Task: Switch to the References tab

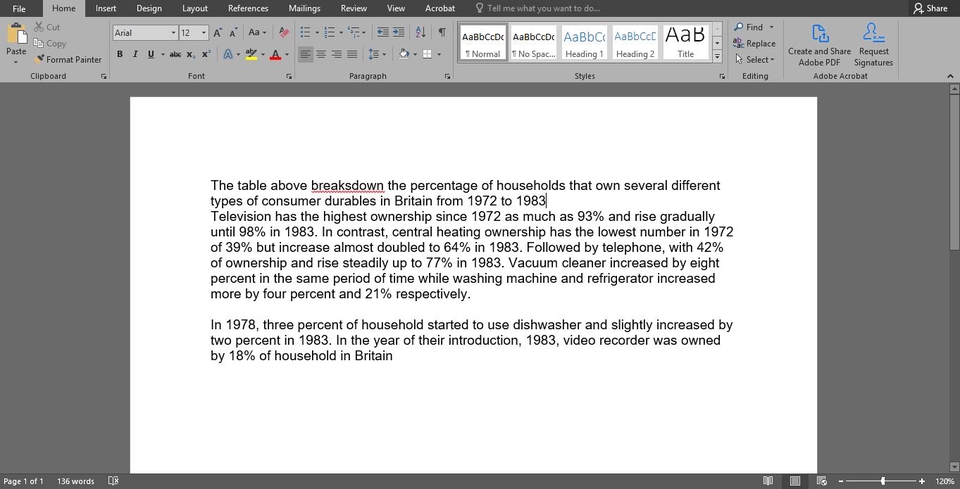Action: click(x=248, y=9)
